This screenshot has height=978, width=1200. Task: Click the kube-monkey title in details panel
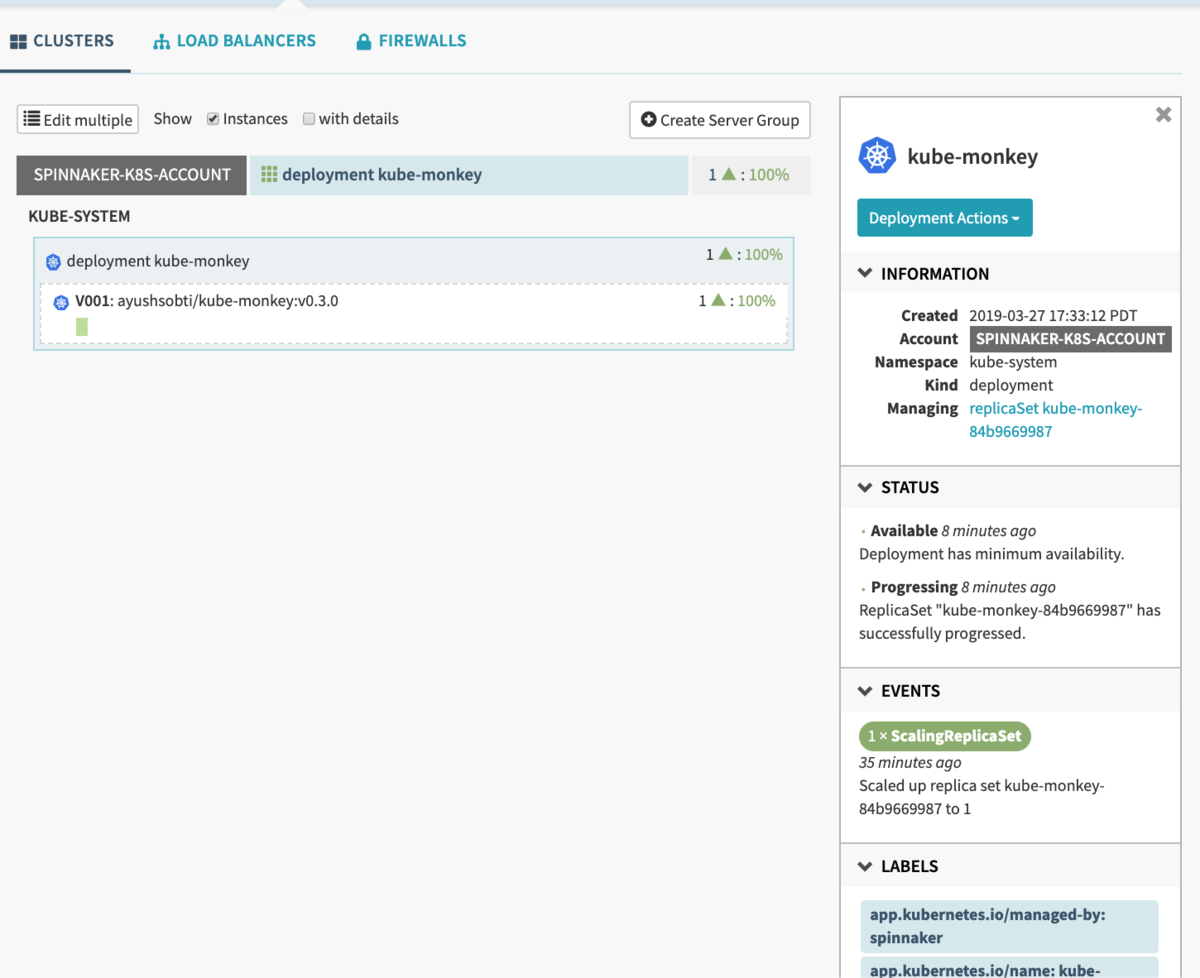[973, 156]
